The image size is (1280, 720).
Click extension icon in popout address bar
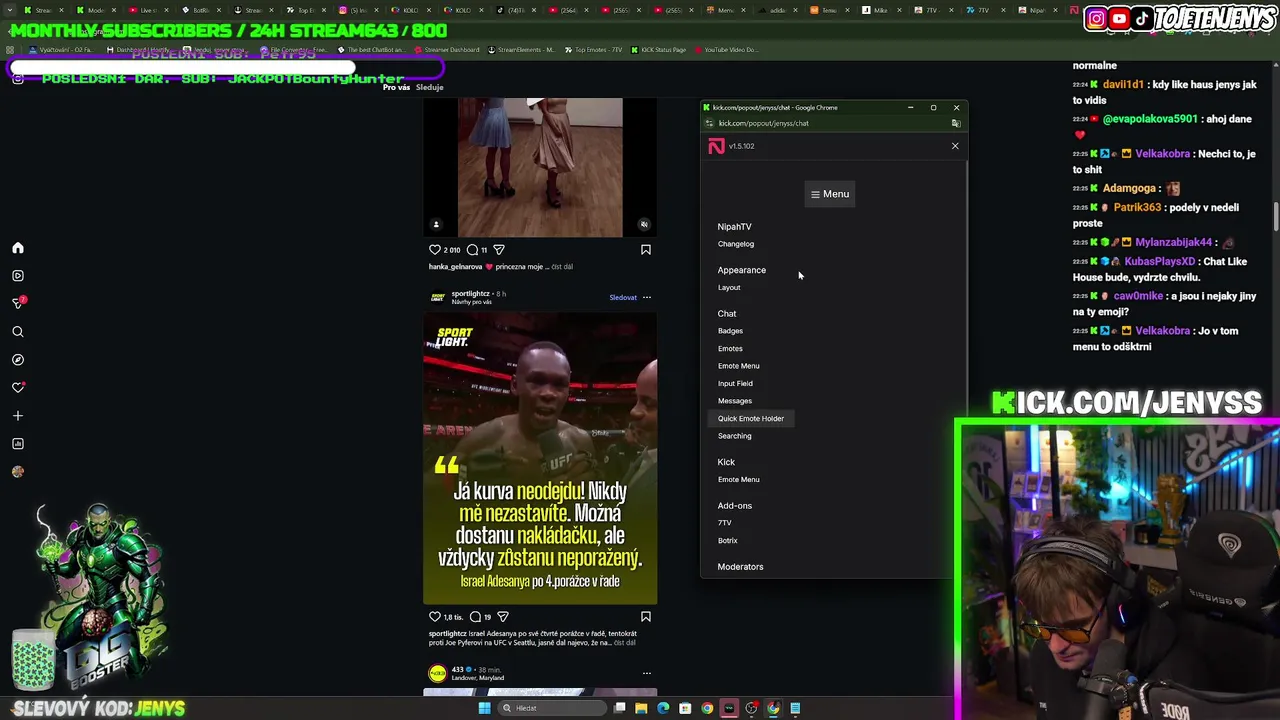click(955, 123)
